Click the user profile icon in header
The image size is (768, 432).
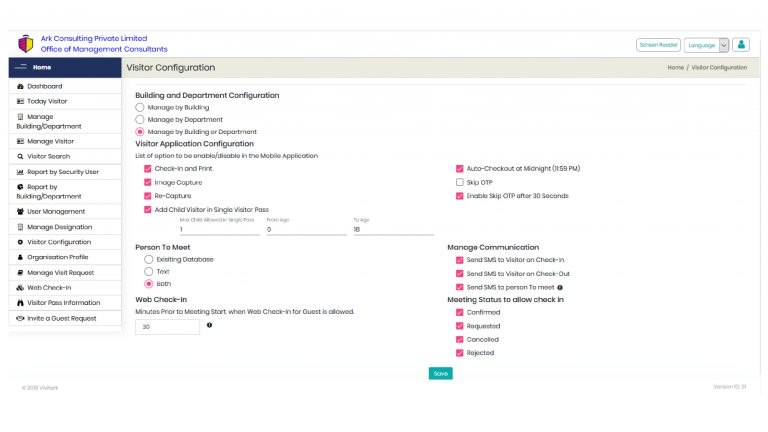[x=740, y=45]
